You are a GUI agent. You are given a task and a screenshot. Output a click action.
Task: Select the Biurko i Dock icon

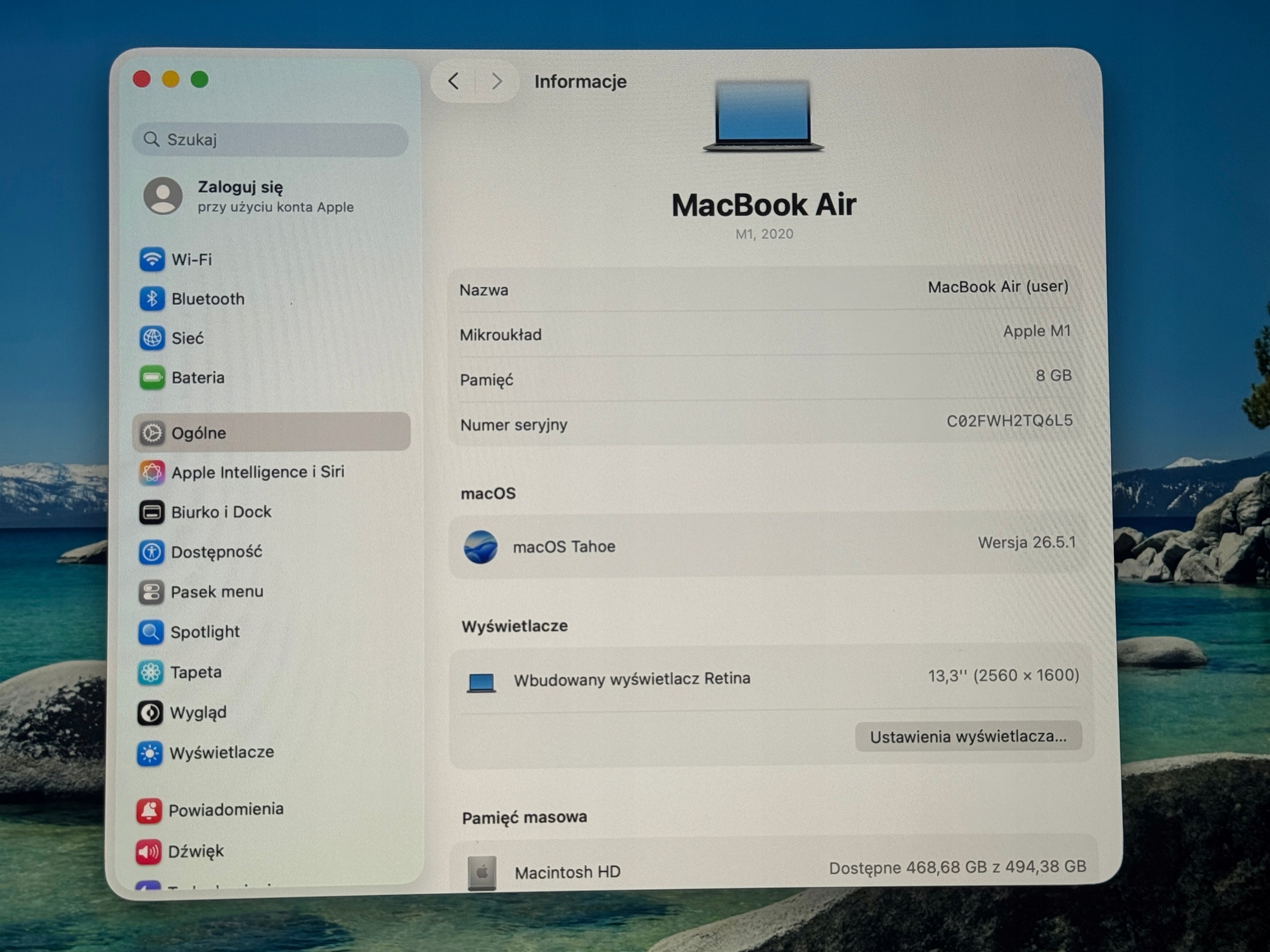[152, 512]
